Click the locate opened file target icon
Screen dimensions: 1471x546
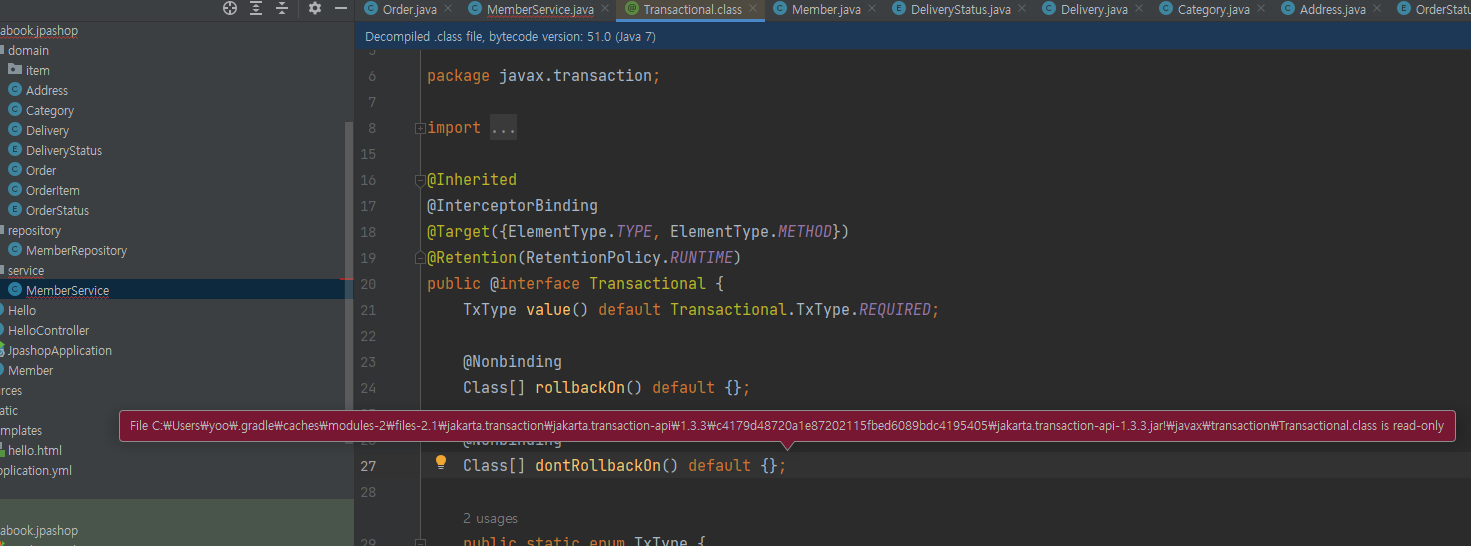(230, 8)
